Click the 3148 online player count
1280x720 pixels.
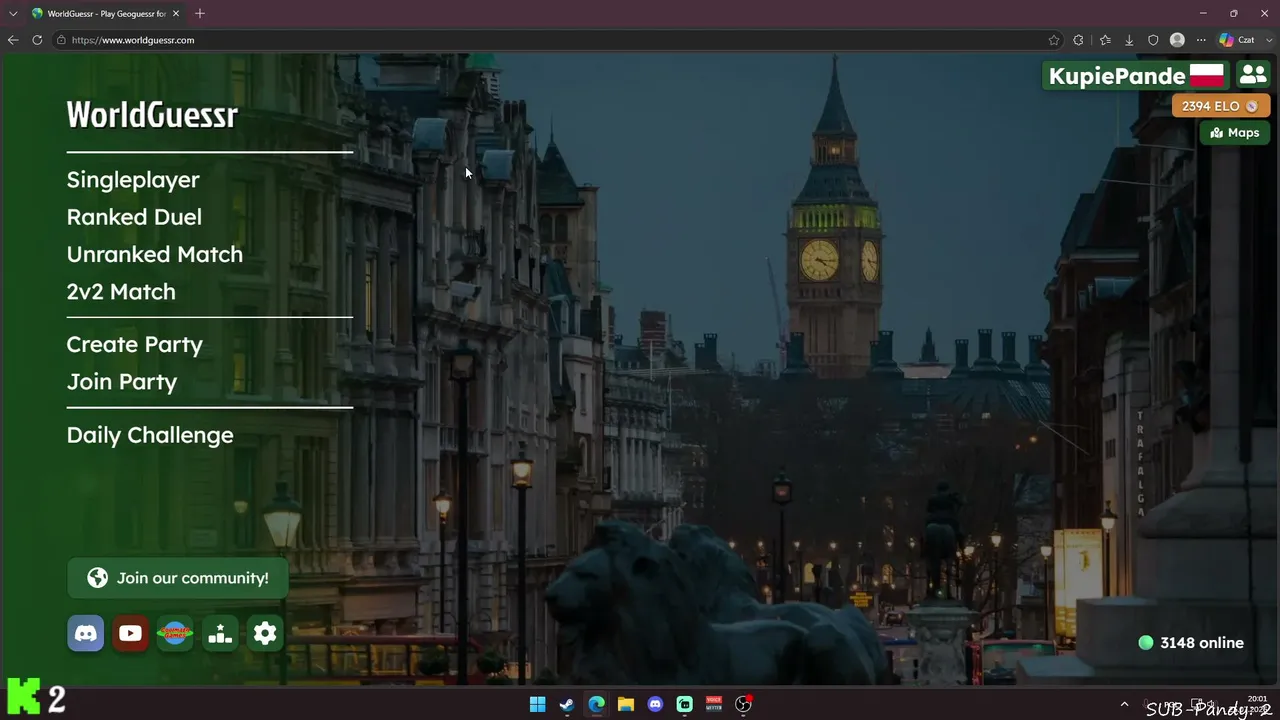point(1191,643)
